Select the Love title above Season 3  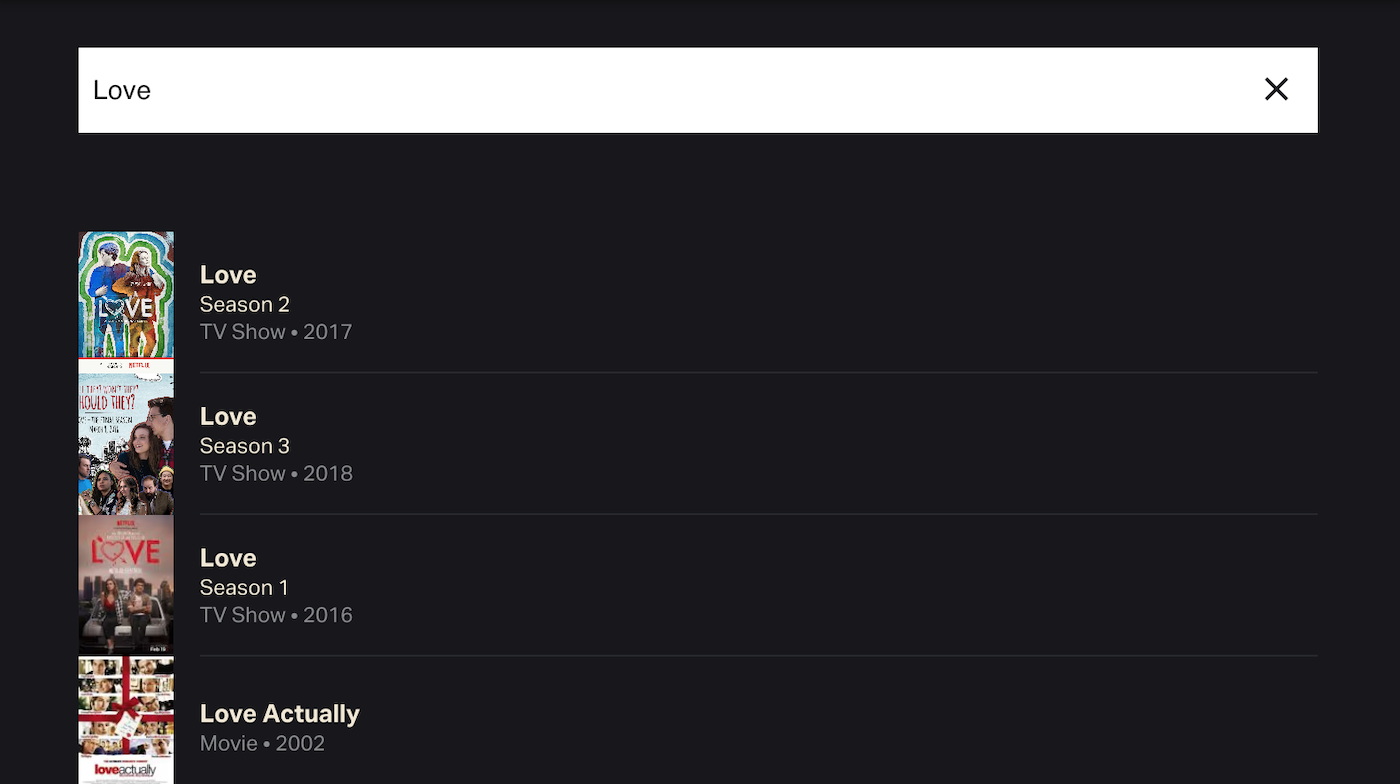point(228,416)
